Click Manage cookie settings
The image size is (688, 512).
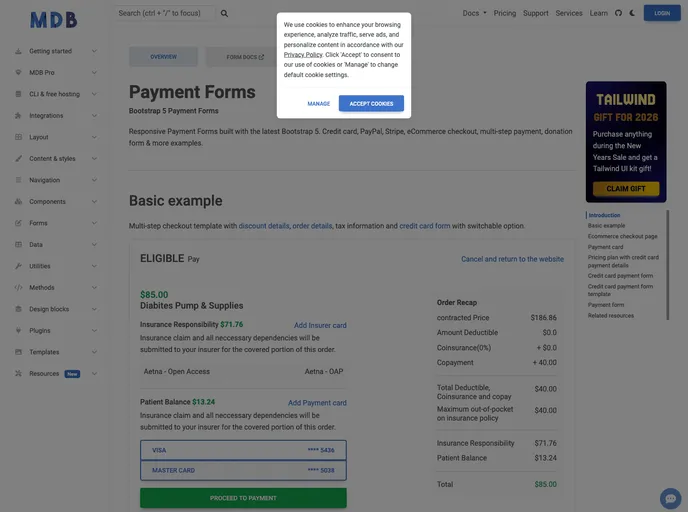tap(319, 104)
